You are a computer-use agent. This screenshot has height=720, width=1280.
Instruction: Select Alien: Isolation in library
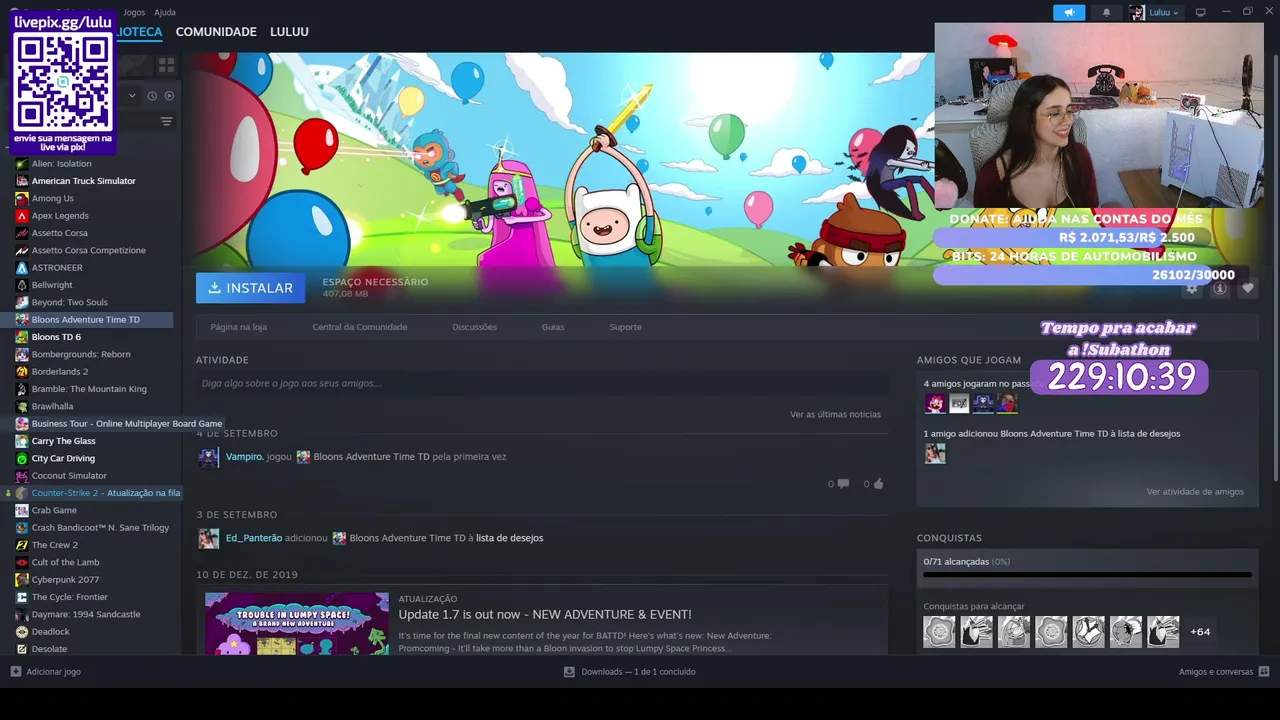[x=61, y=164]
